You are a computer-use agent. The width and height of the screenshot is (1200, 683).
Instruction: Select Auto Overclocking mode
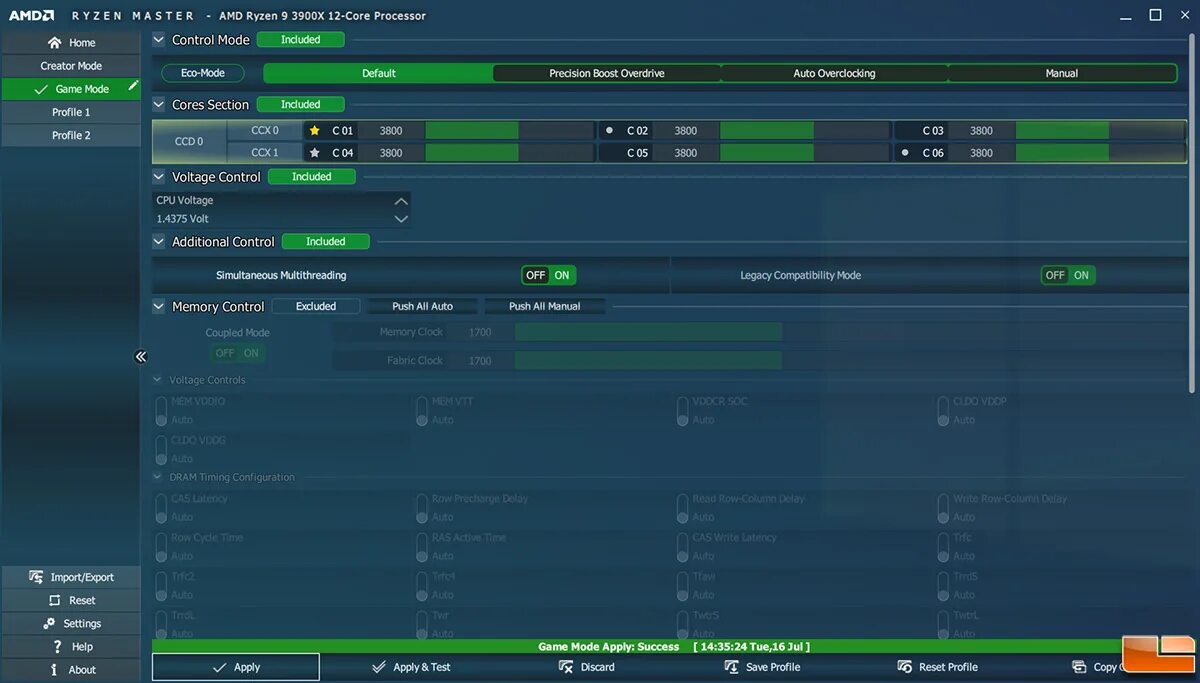(x=834, y=73)
